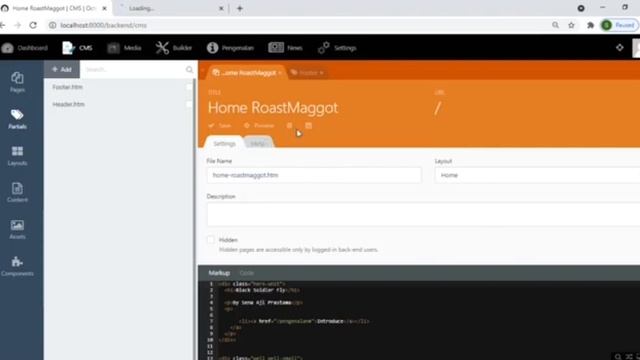This screenshot has height=360, width=640.
Task: Switch to the Home RoastMaggot editor tab
Action: click(246, 73)
